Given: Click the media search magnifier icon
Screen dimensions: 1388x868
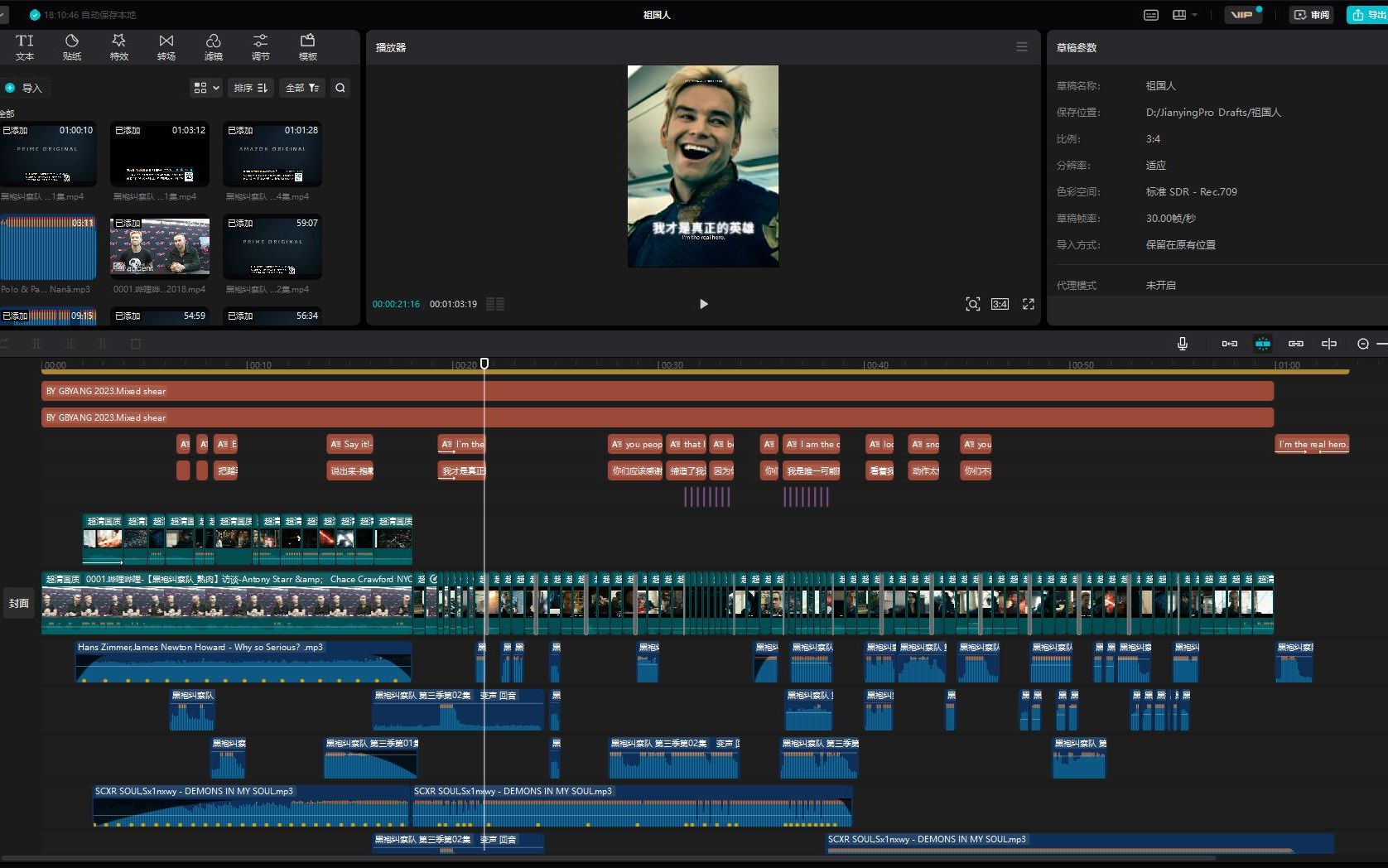Looking at the screenshot, I should coord(340,88).
